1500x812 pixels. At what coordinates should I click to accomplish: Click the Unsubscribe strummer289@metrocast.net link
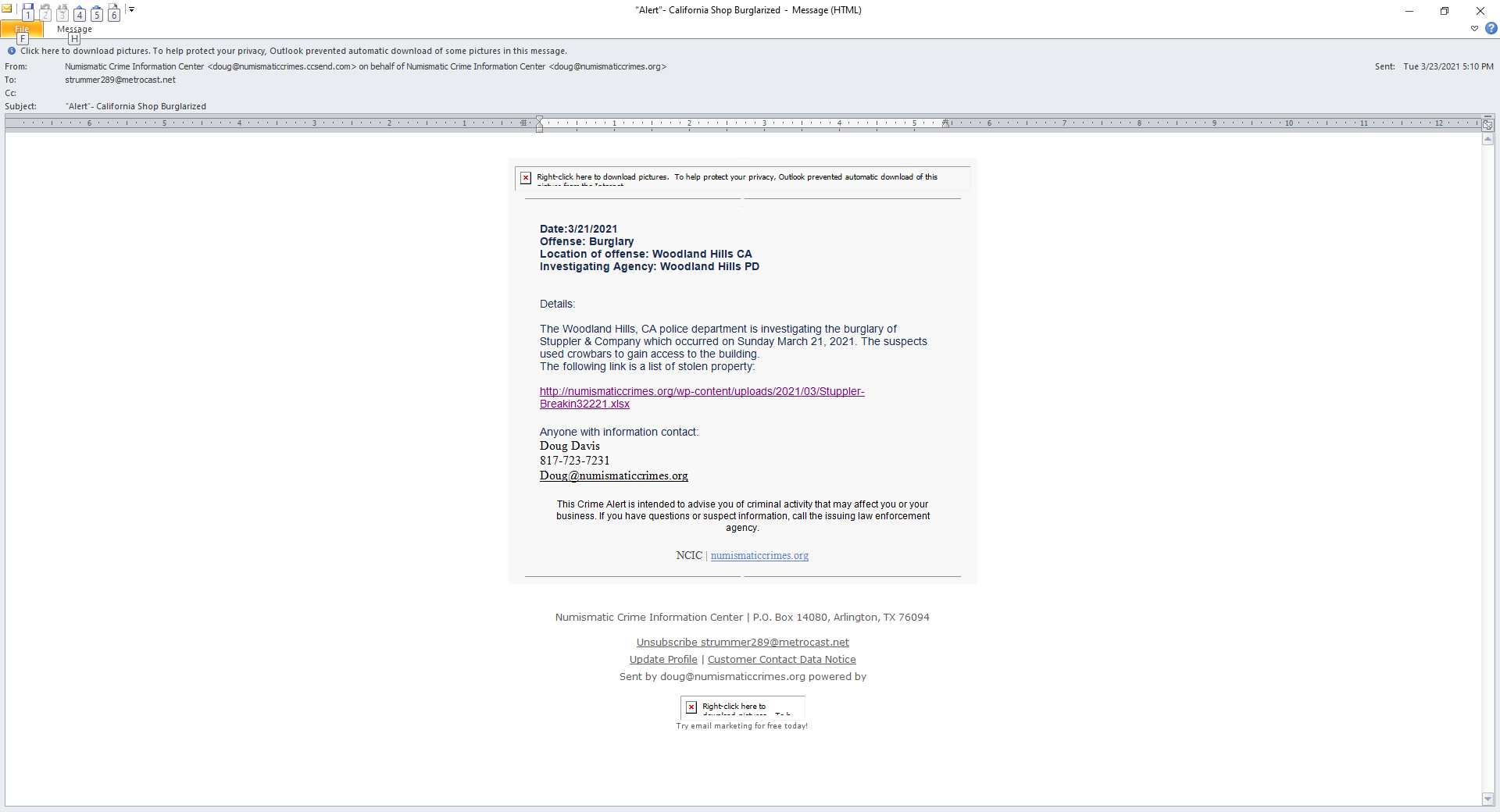coord(742,643)
